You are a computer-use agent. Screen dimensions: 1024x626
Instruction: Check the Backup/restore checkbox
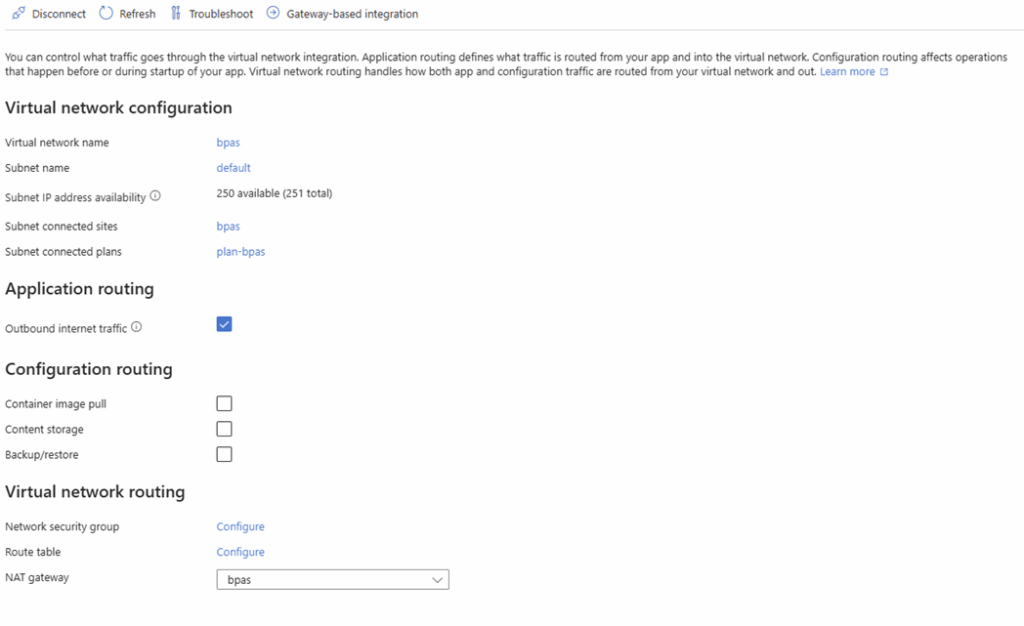pyautogui.click(x=224, y=454)
